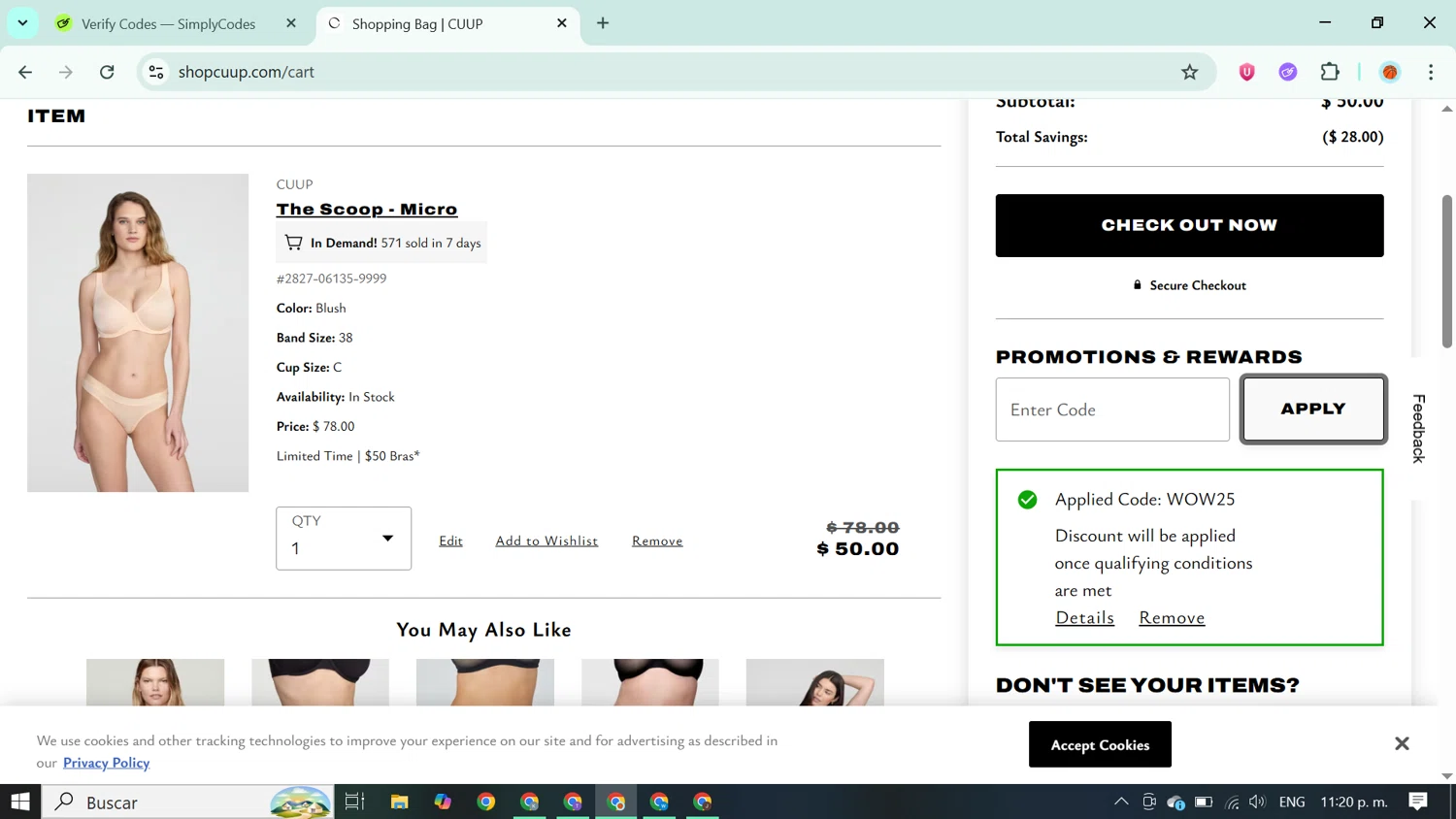Click the clock showing 11:20 p. m.
This screenshot has width=1456, height=819.
coord(1355,802)
